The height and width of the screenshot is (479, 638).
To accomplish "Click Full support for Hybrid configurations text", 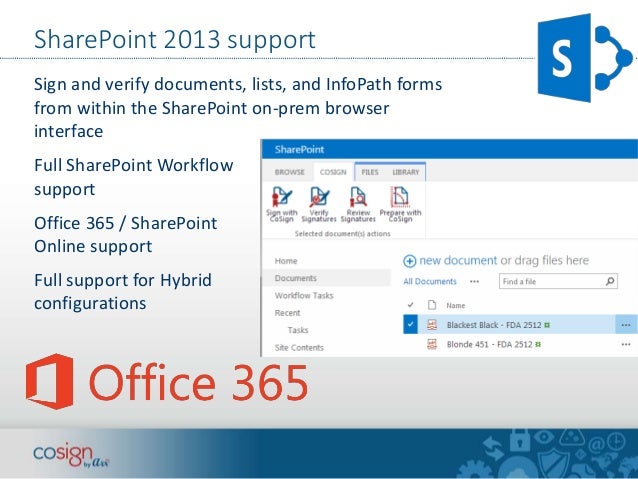I will (x=122, y=292).
